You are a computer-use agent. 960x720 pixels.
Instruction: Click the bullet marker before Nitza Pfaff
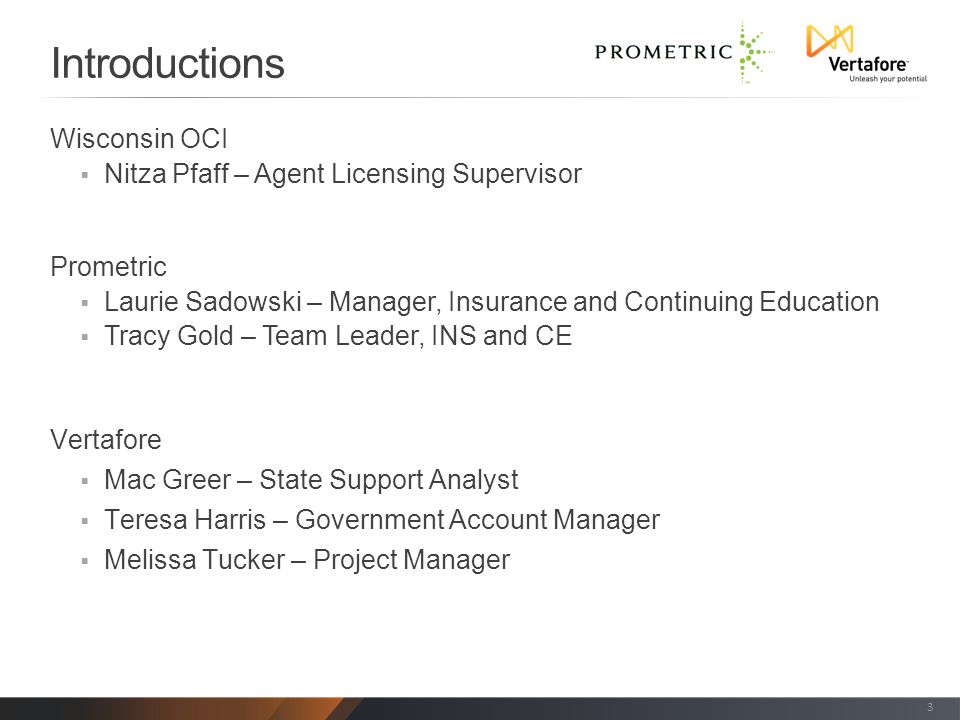tap(84, 175)
